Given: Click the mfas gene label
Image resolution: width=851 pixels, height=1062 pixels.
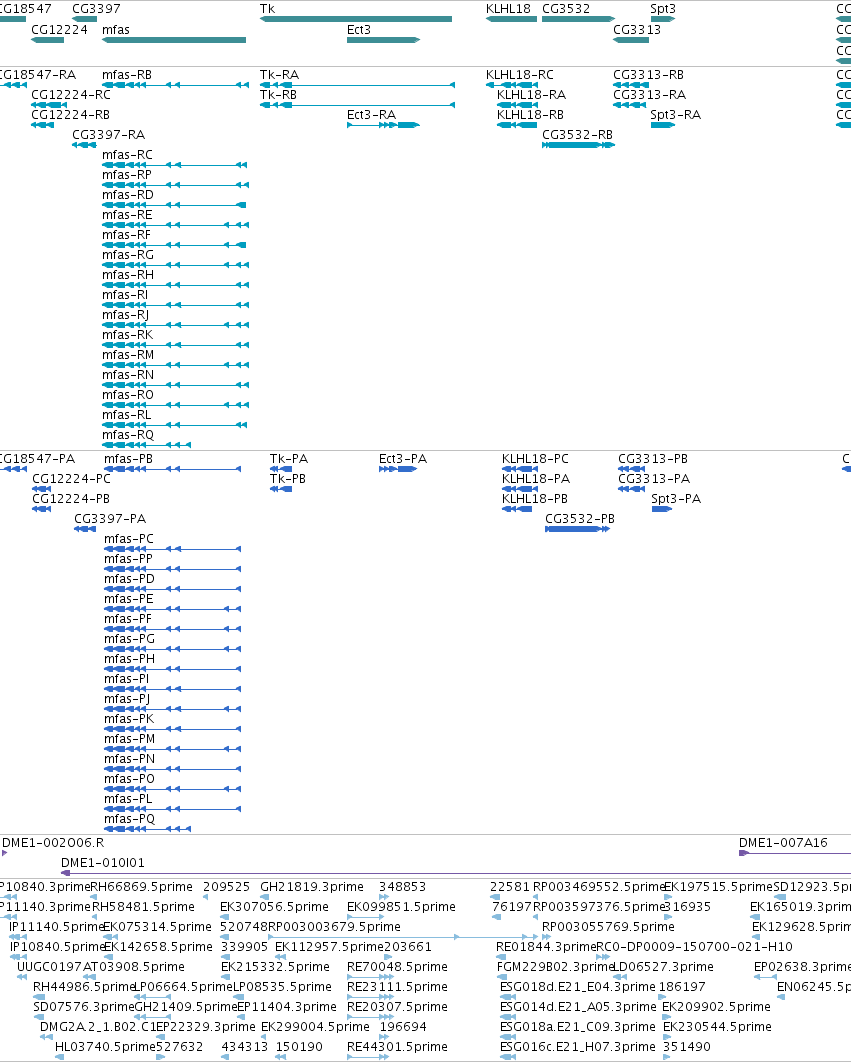Looking at the screenshot, I should pyautogui.click(x=115, y=30).
